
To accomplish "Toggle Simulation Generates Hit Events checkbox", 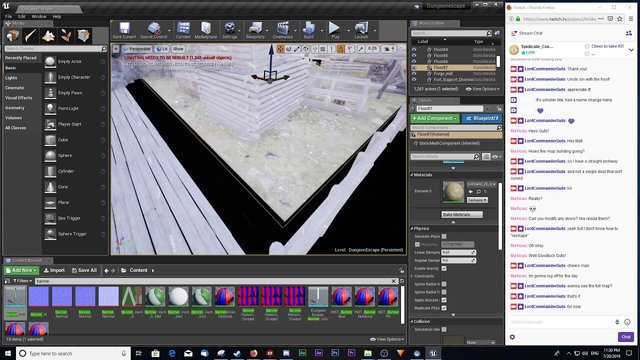I will [x=444, y=329].
